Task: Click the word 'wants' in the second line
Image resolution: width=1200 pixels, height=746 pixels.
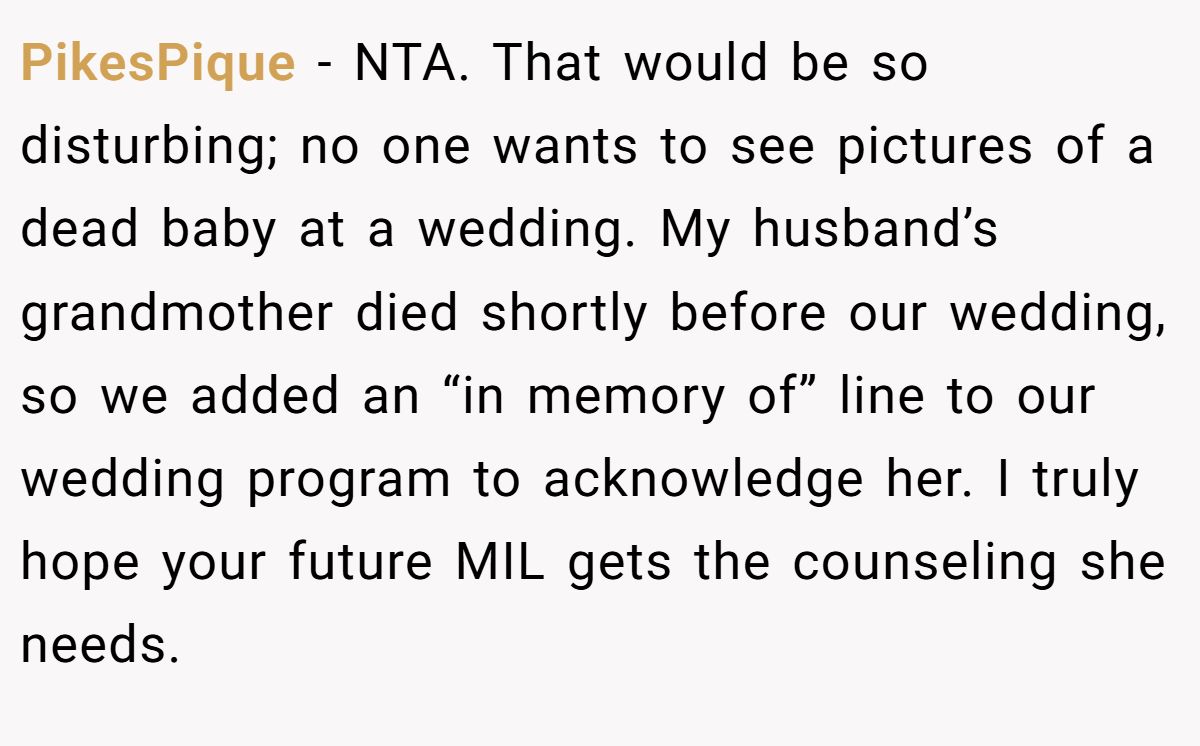Action: [565, 148]
